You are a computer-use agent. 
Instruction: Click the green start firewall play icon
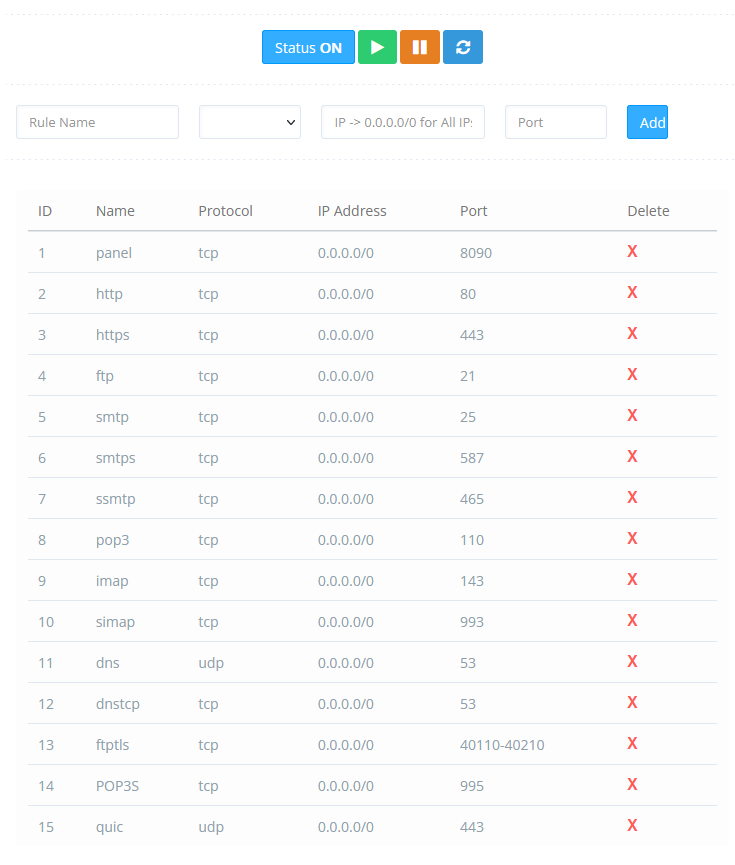pos(377,47)
